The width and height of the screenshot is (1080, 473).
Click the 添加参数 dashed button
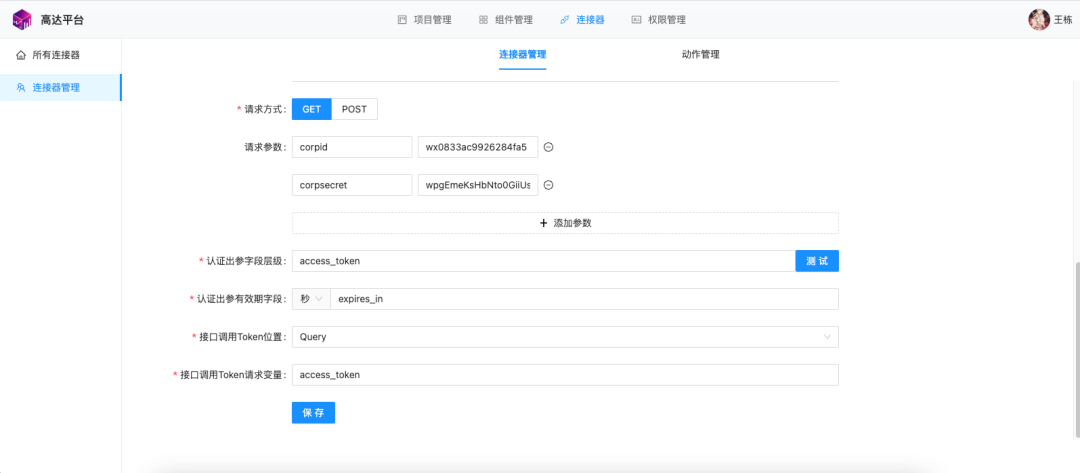pyautogui.click(x=565, y=223)
